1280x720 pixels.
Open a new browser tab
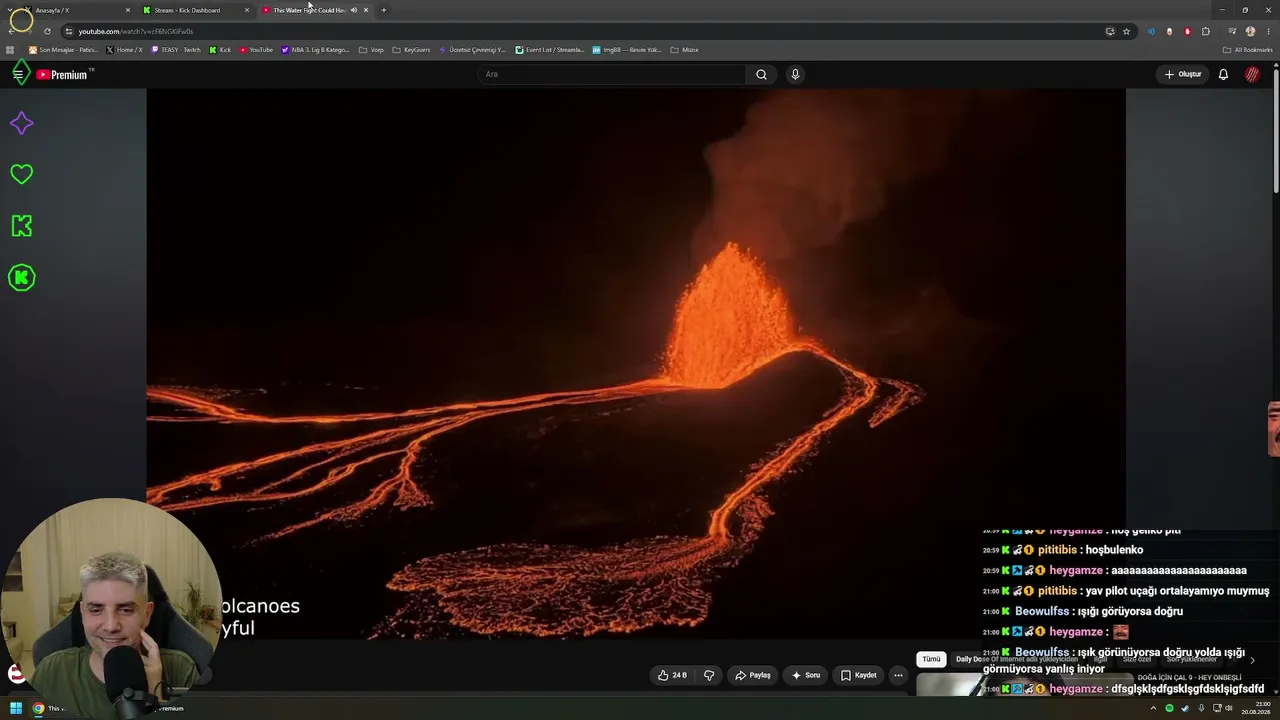[x=384, y=10]
